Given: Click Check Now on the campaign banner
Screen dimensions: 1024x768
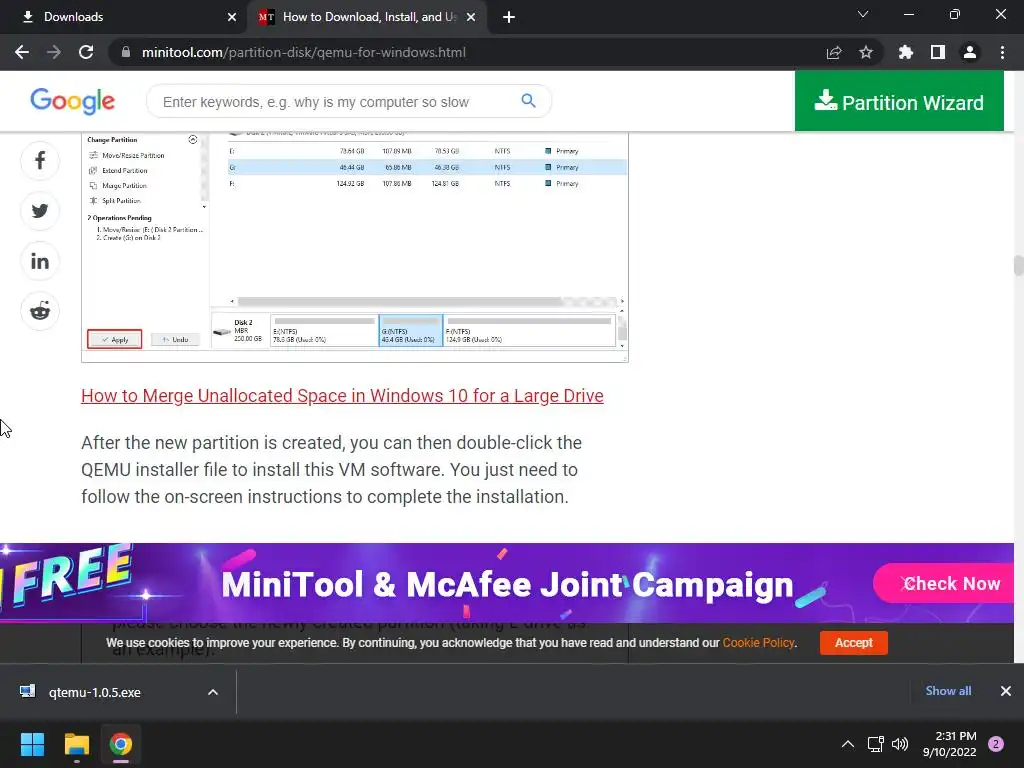Looking at the screenshot, I should [x=943, y=583].
